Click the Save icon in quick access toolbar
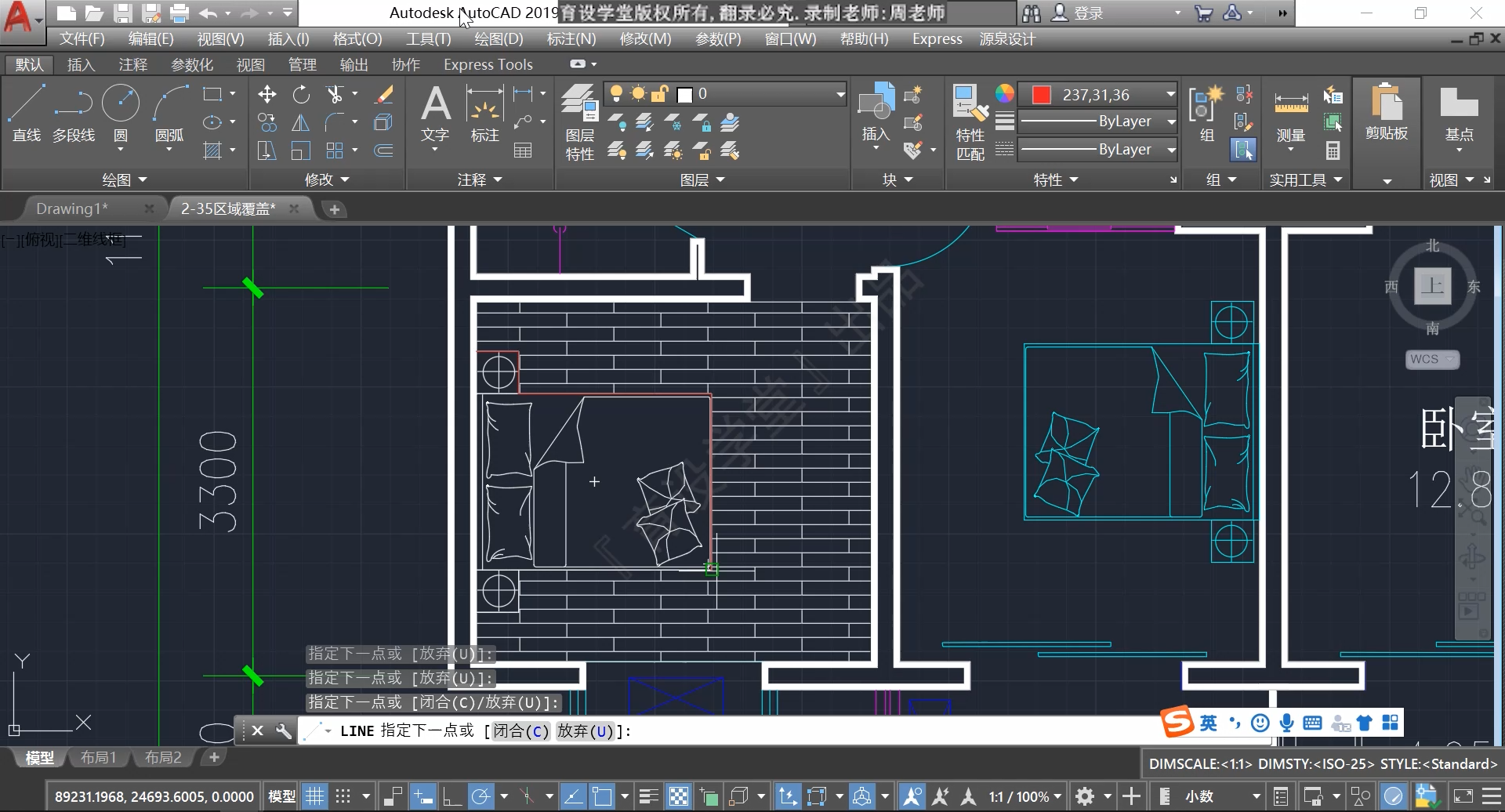 click(x=122, y=13)
